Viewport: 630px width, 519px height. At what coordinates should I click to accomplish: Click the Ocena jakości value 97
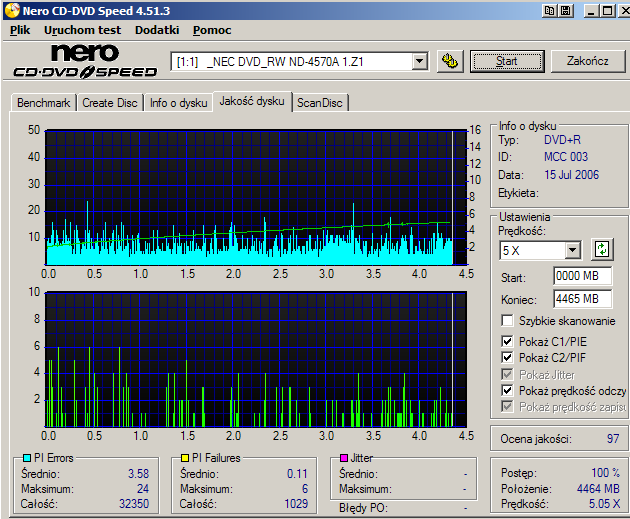(613, 438)
